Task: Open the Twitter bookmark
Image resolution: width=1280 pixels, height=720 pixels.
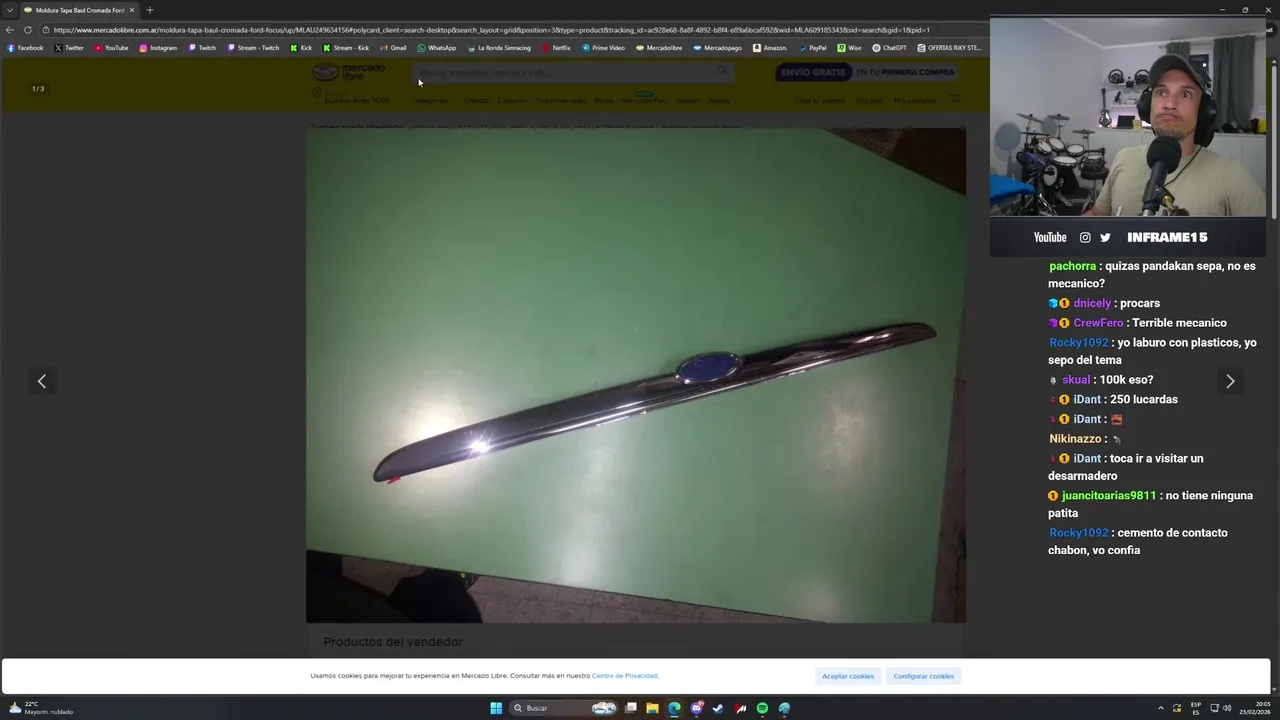Action: click(x=69, y=48)
